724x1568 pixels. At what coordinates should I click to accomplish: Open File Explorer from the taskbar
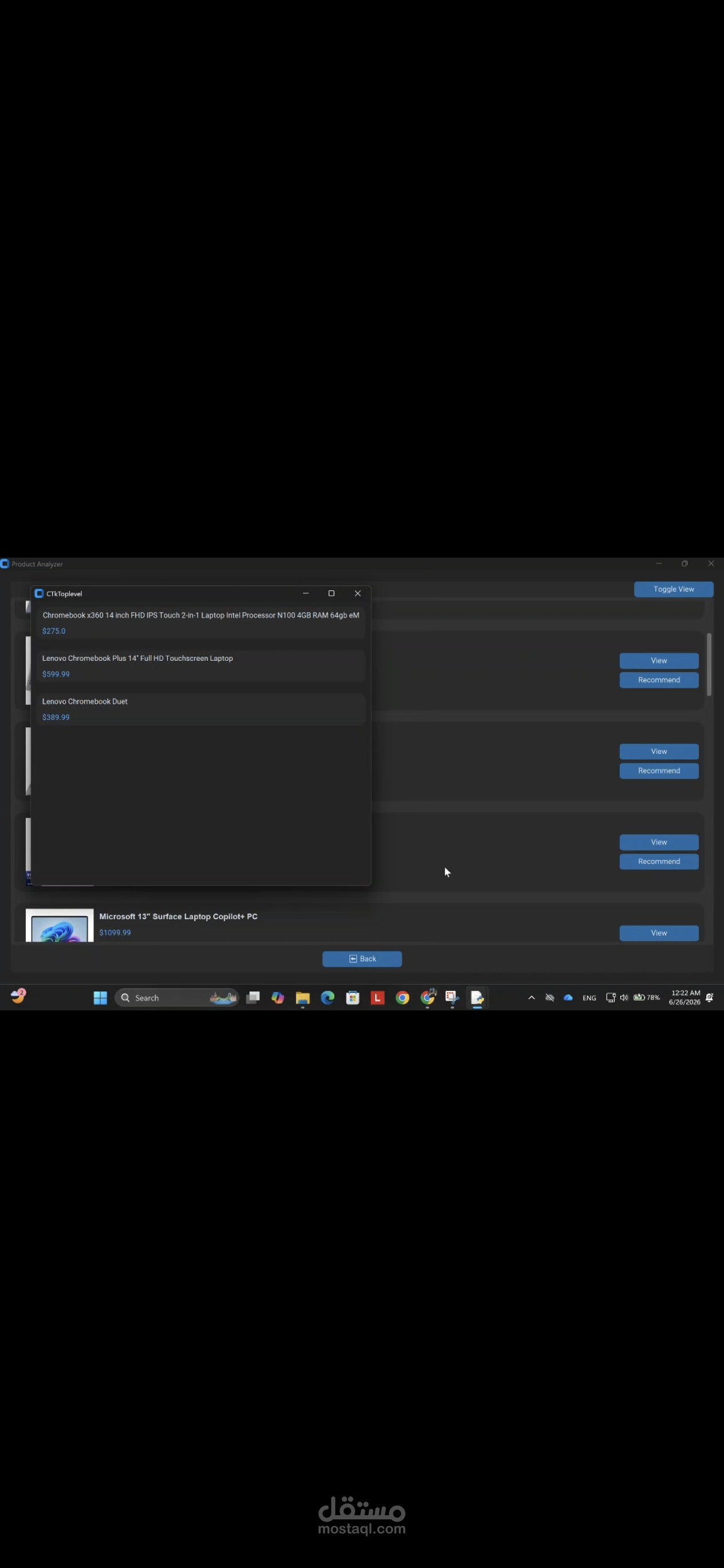coord(303,998)
